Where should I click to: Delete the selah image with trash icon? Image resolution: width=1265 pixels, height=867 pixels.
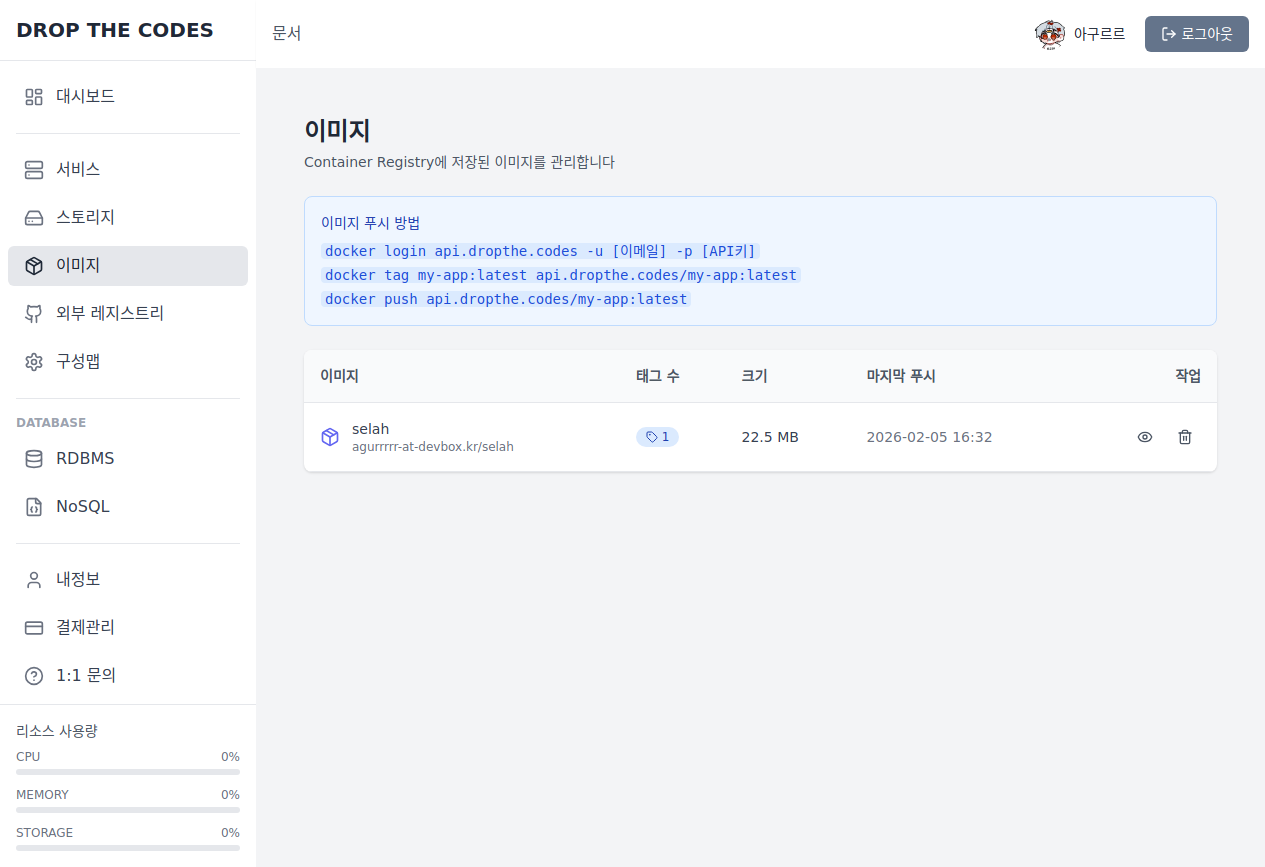[x=1185, y=437]
